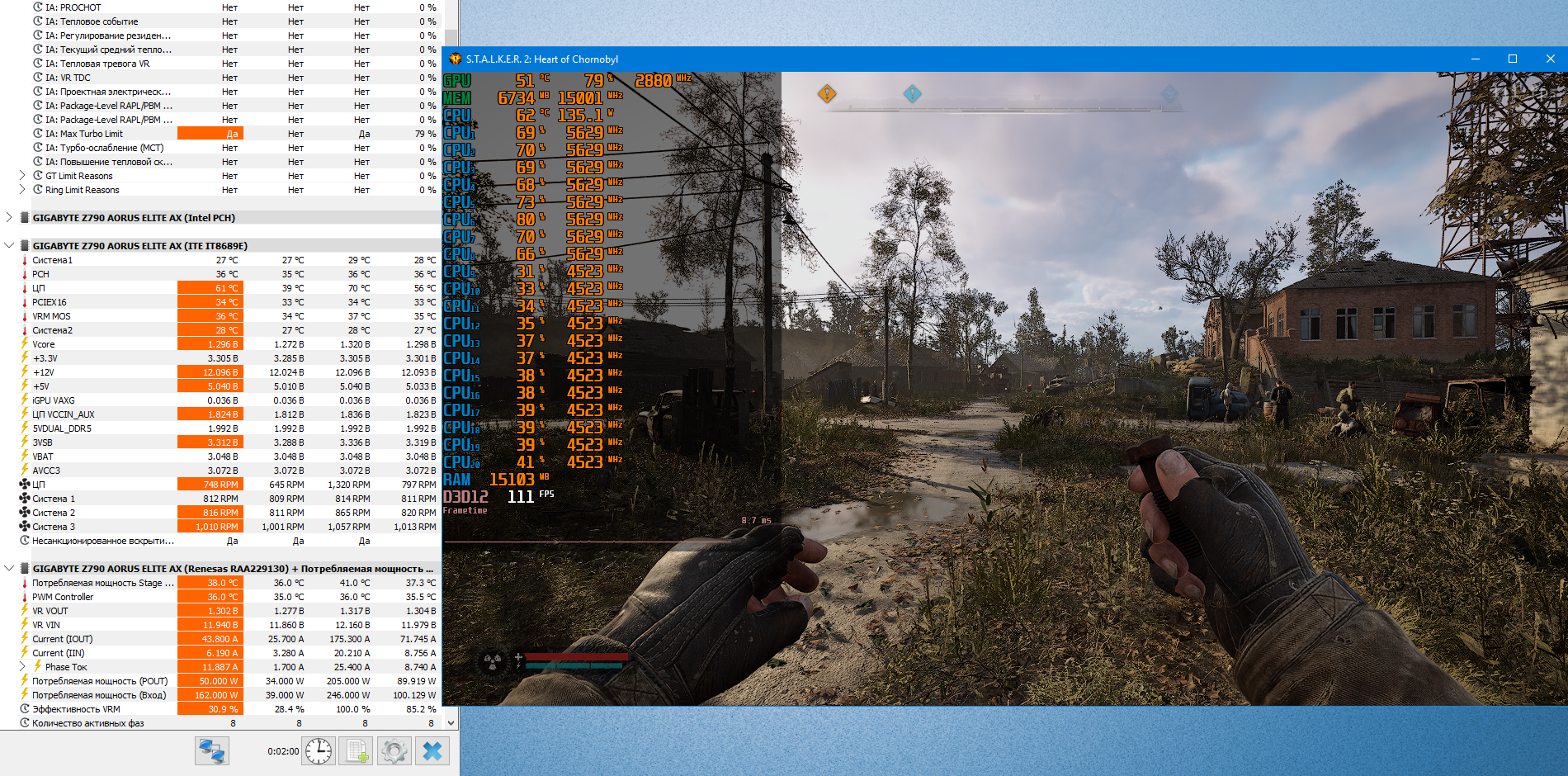The width and height of the screenshot is (1568, 776).
Task: Collapse the ITE IT8689E sensor group
Action: coord(9,246)
